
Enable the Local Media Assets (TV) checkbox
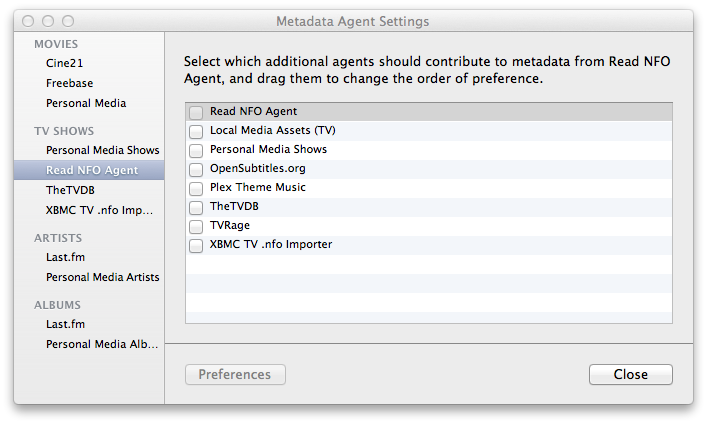[x=196, y=131]
